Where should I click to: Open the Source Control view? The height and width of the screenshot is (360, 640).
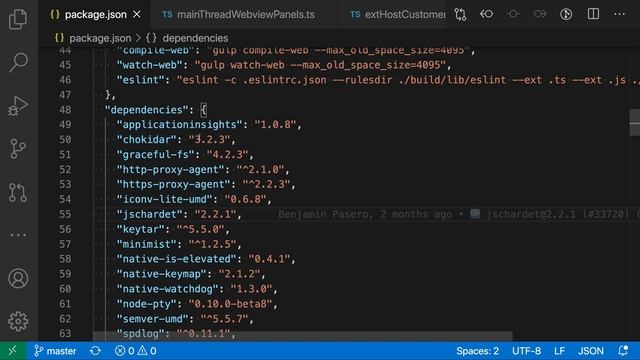click(18, 149)
